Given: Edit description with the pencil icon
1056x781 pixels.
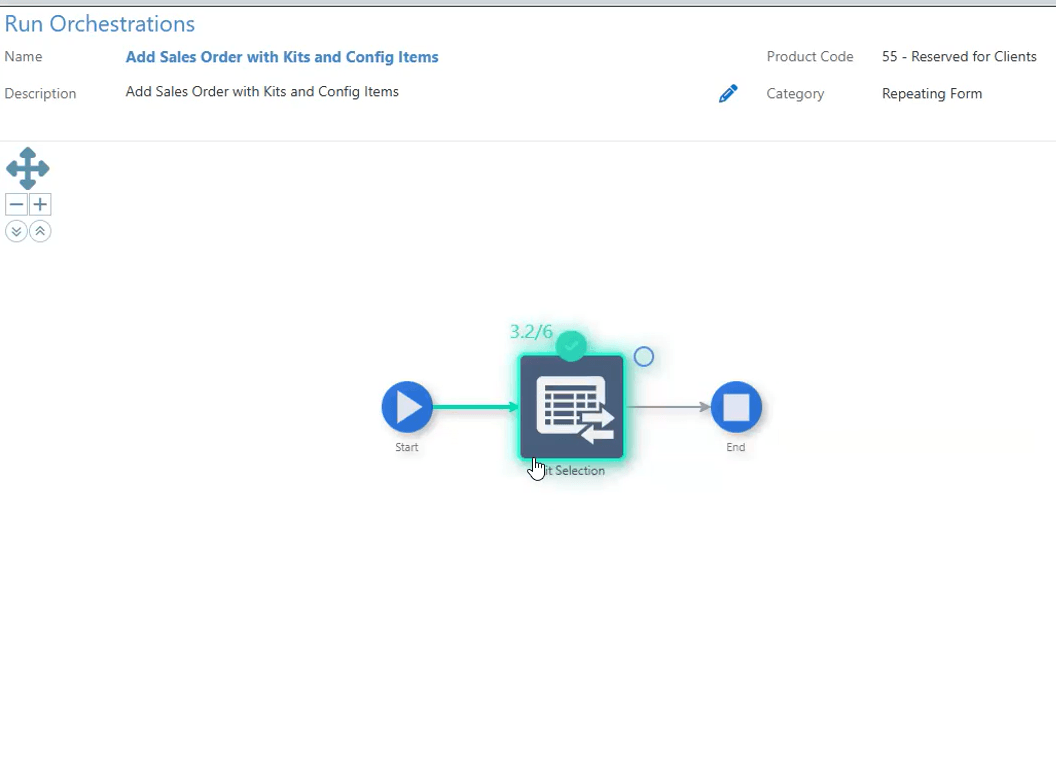Looking at the screenshot, I should click(728, 94).
